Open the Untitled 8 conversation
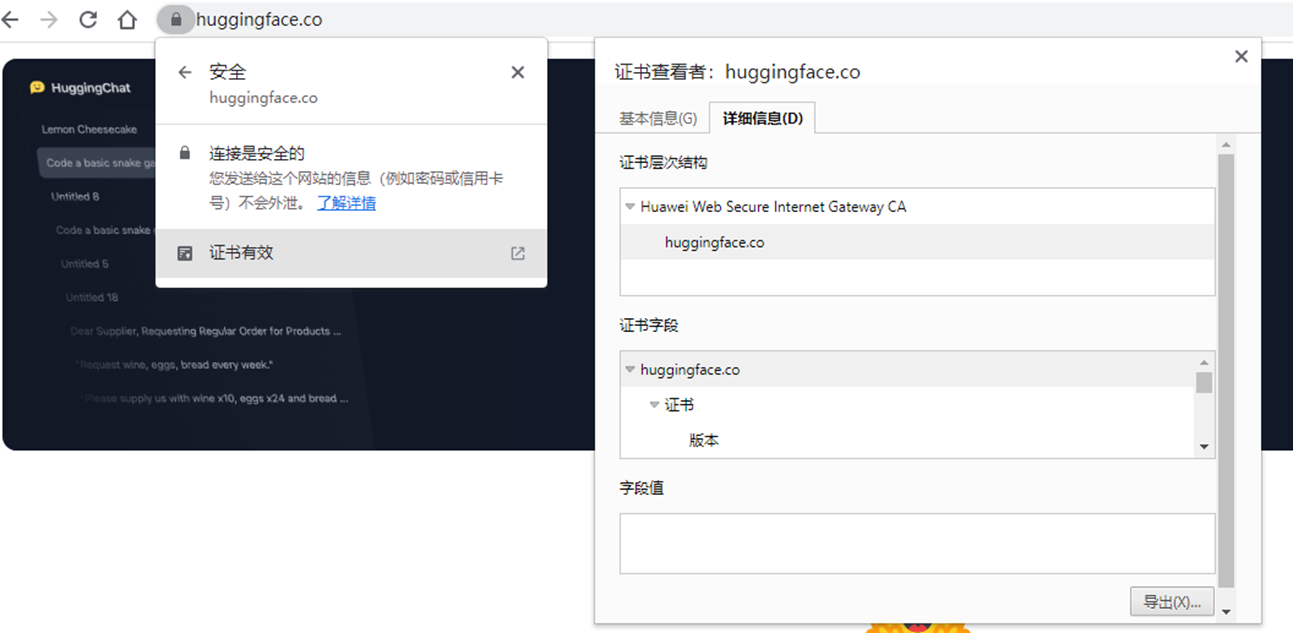 (x=75, y=197)
